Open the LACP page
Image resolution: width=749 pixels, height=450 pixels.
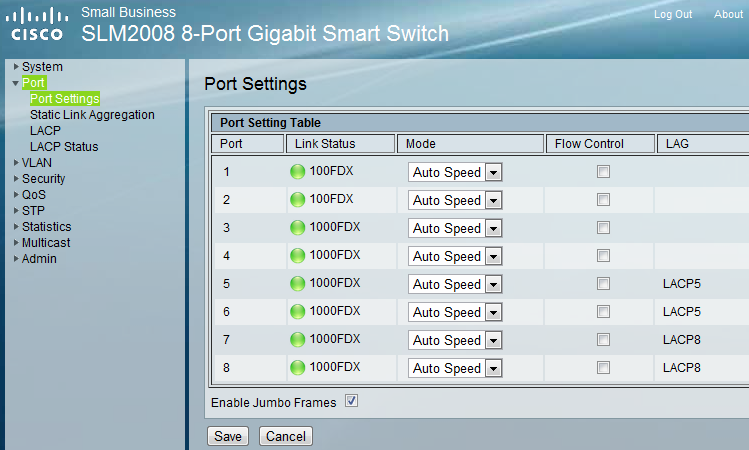click(45, 130)
